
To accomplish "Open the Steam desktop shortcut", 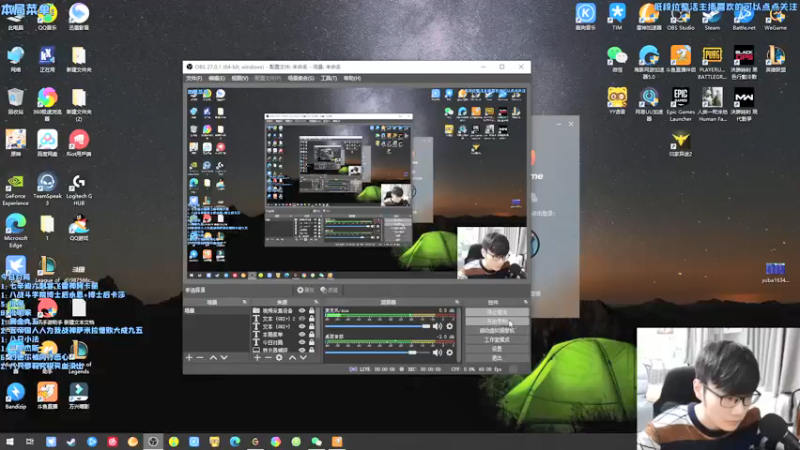I will pos(712,16).
